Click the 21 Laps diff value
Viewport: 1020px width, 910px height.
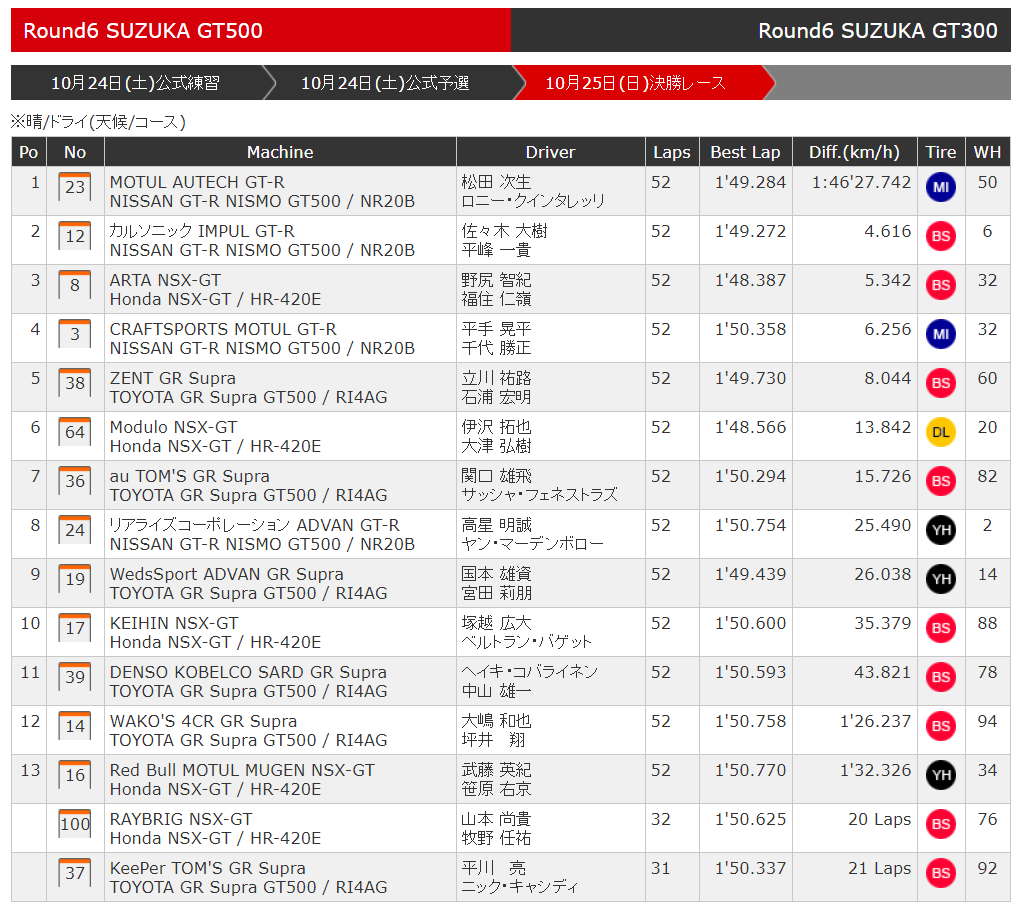pyautogui.click(x=879, y=868)
